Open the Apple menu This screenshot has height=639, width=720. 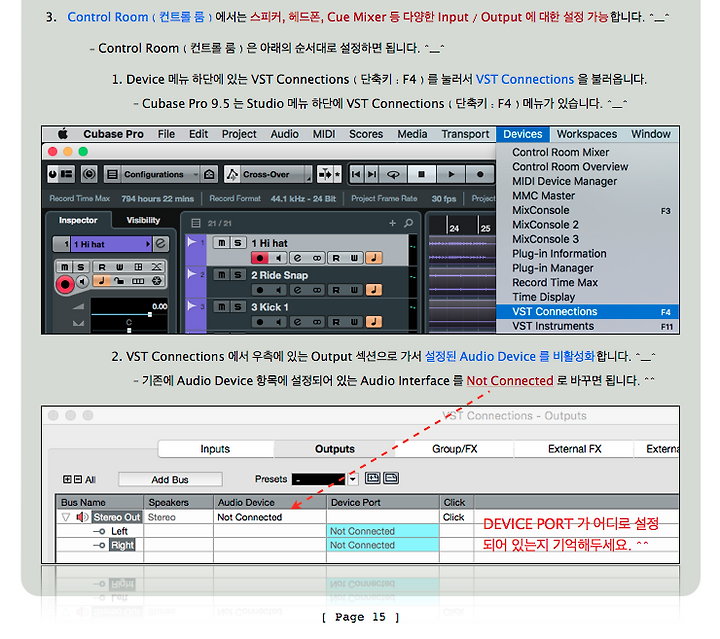click(x=63, y=134)
